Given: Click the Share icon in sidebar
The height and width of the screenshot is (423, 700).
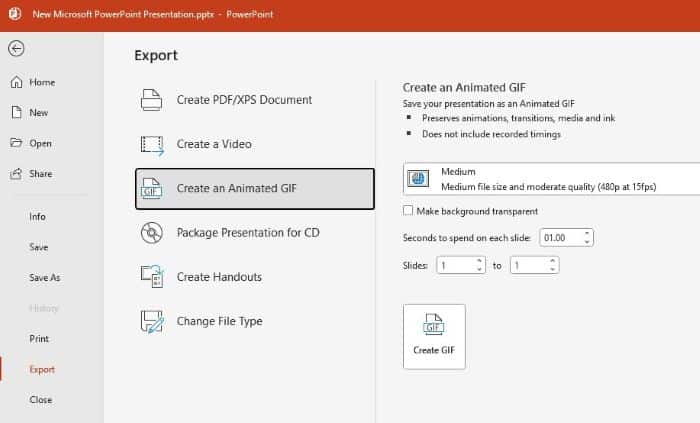Looking at the screenshot, I should click(x=16, y=174).
